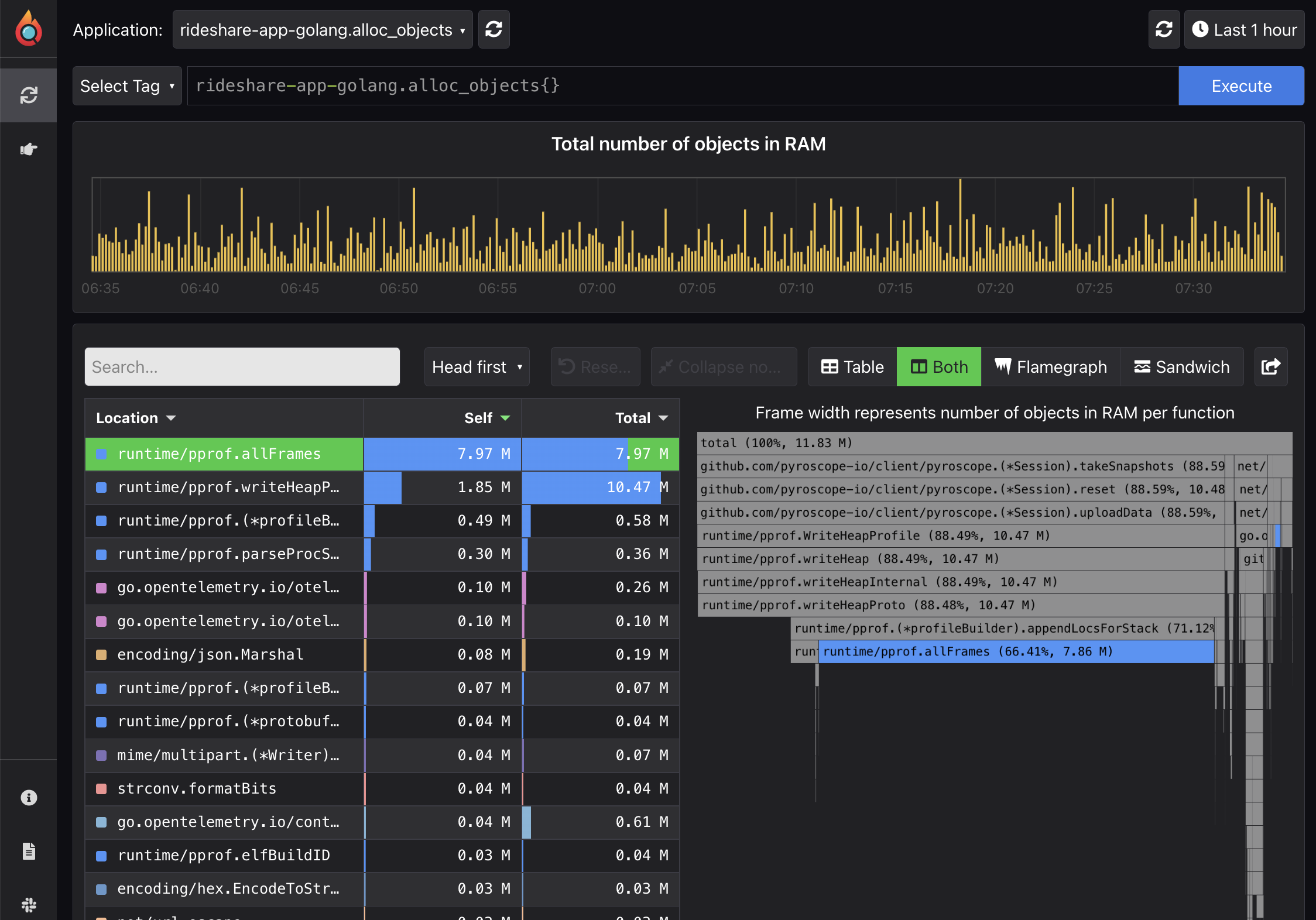
Task: Click the info icon in the lower sidebar
Action: pyautogui.click(x=28, y=797)
